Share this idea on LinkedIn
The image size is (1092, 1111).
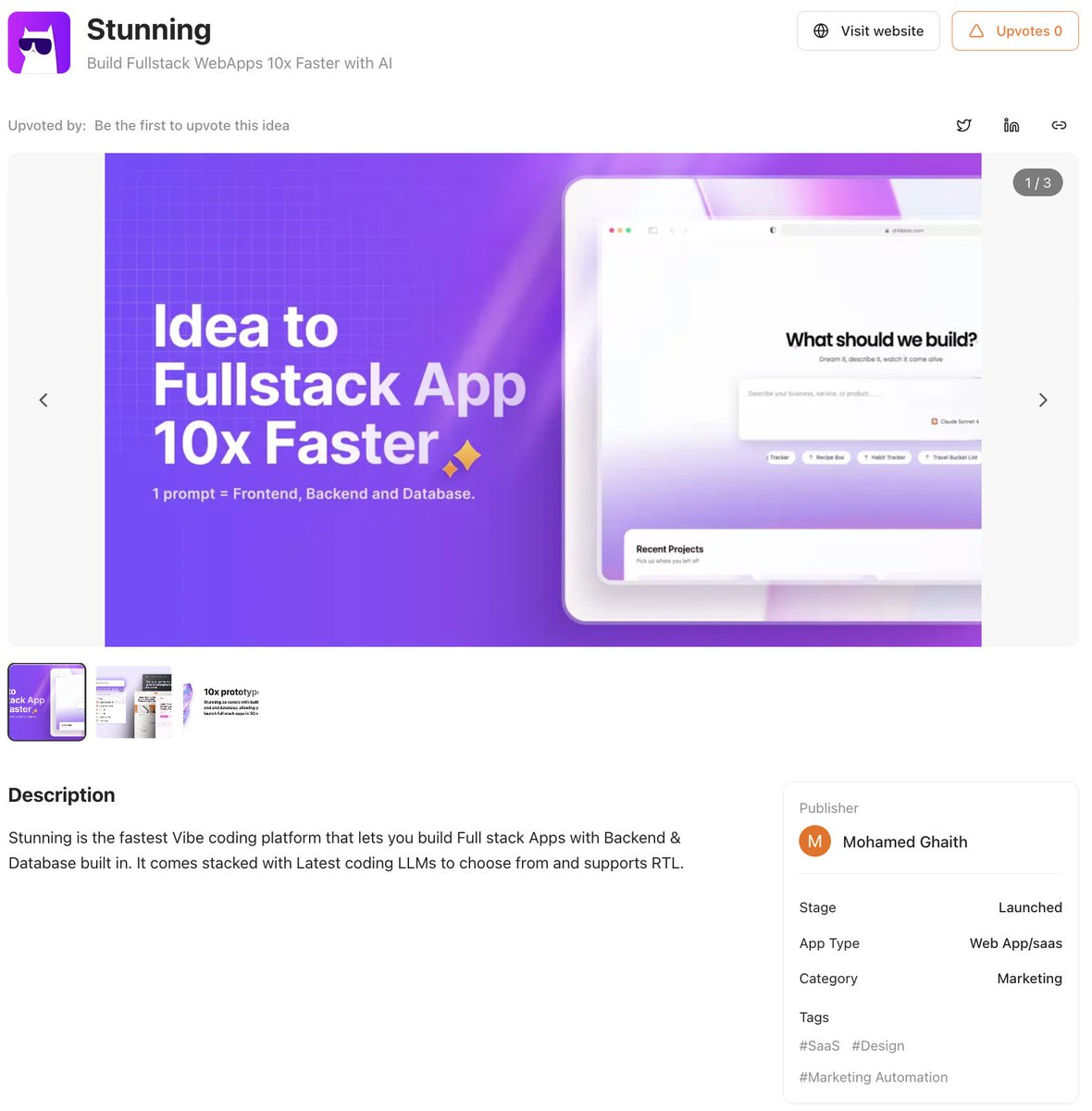[x=1011, y=125]
